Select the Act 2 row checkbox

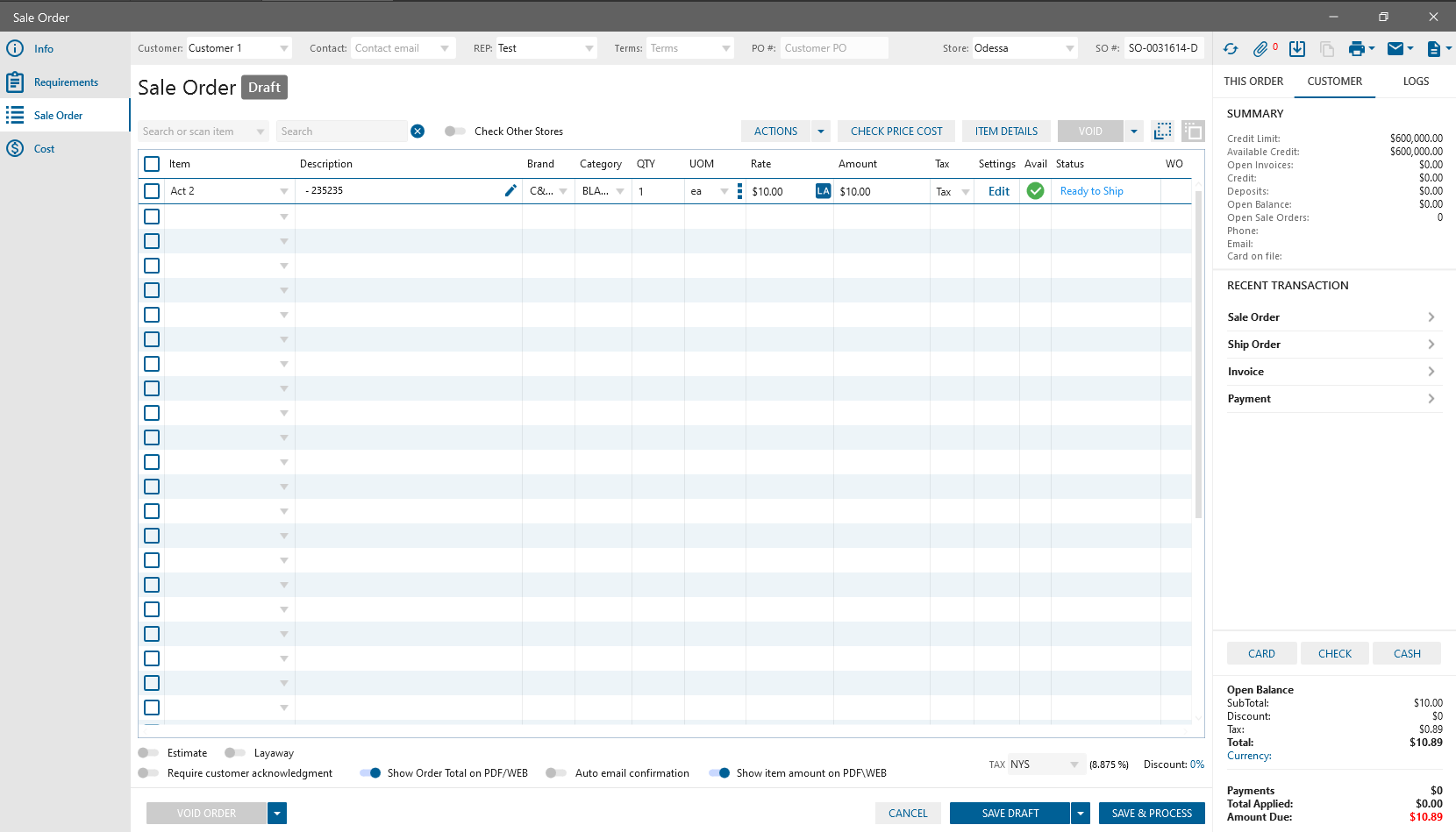pyautogui.click(x=152, y=191)
